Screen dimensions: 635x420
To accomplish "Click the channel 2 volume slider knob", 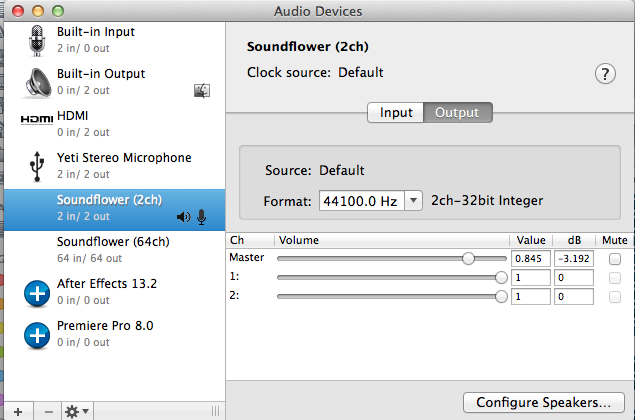I will click(501, 296).
